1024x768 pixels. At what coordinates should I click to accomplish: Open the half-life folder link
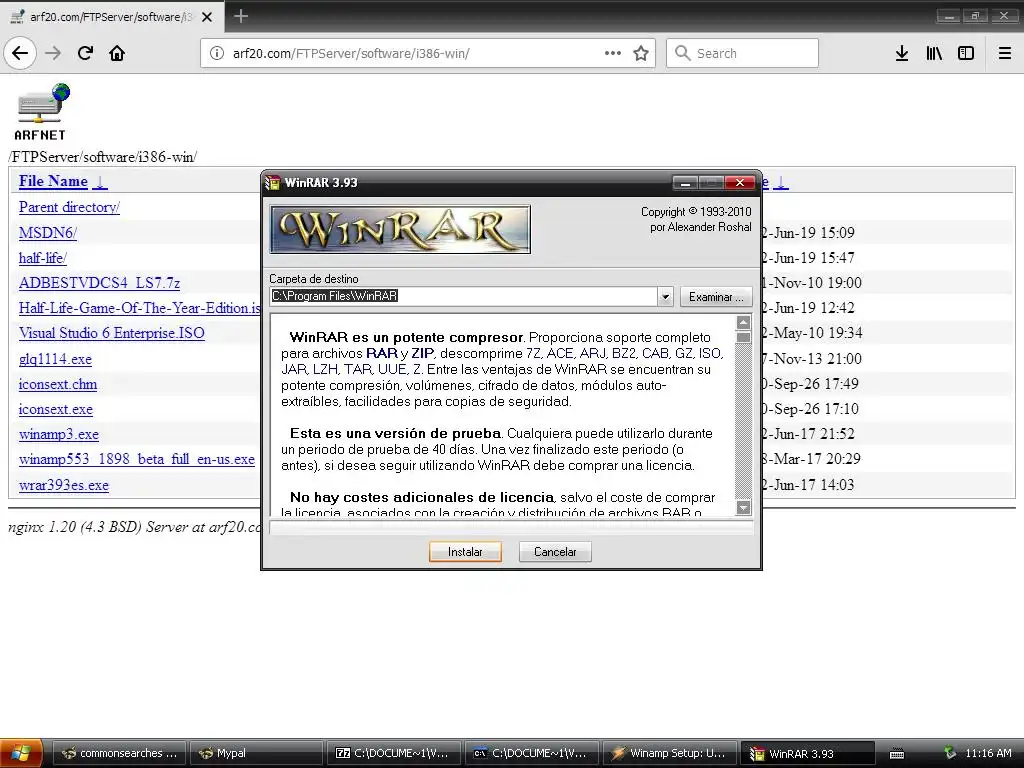click(42, 258)
